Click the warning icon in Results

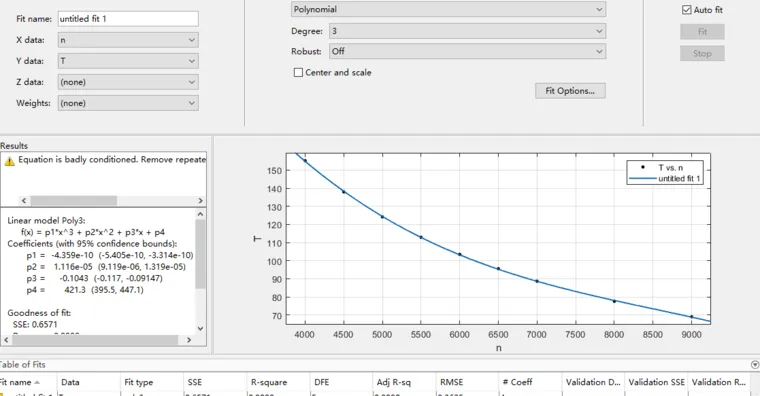[x=9, y=161]
